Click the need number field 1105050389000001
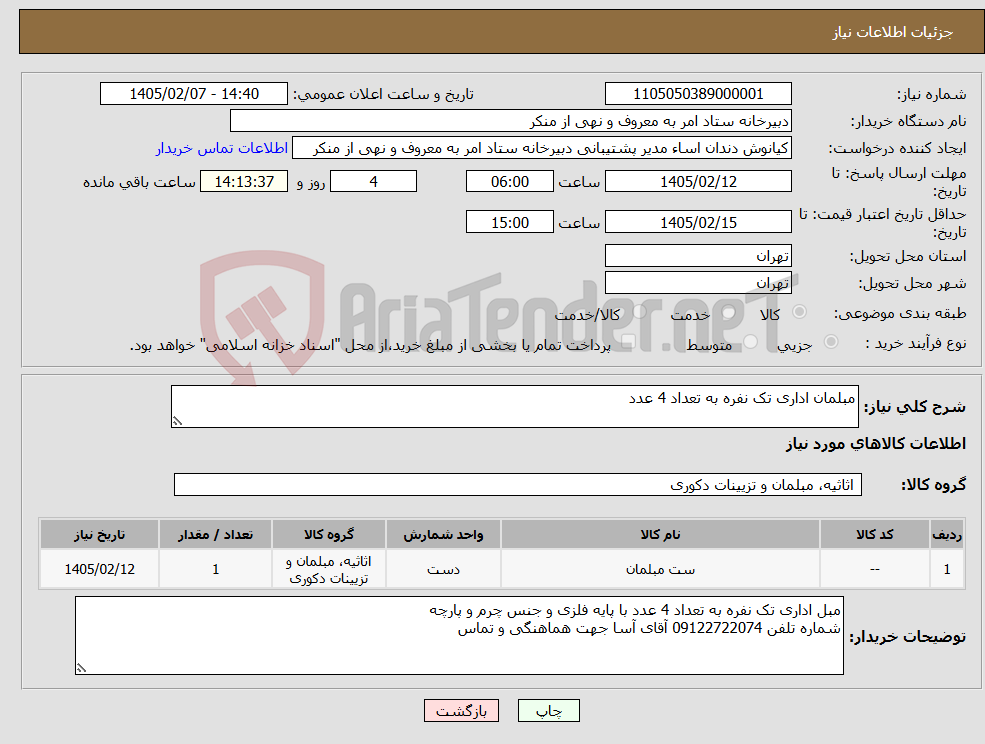Image resolution: width=985 pixels, height=744 pixels. tap(698, 94)
